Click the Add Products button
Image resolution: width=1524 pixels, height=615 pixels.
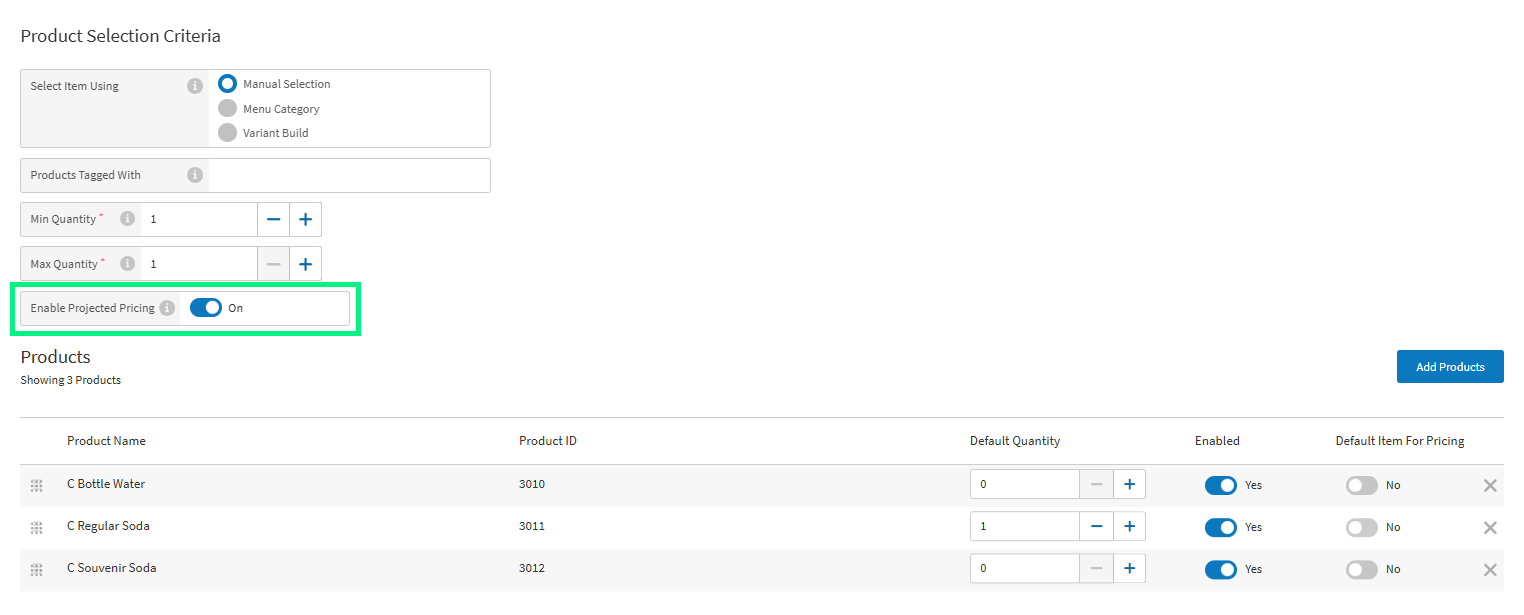tap(1449, 366)
